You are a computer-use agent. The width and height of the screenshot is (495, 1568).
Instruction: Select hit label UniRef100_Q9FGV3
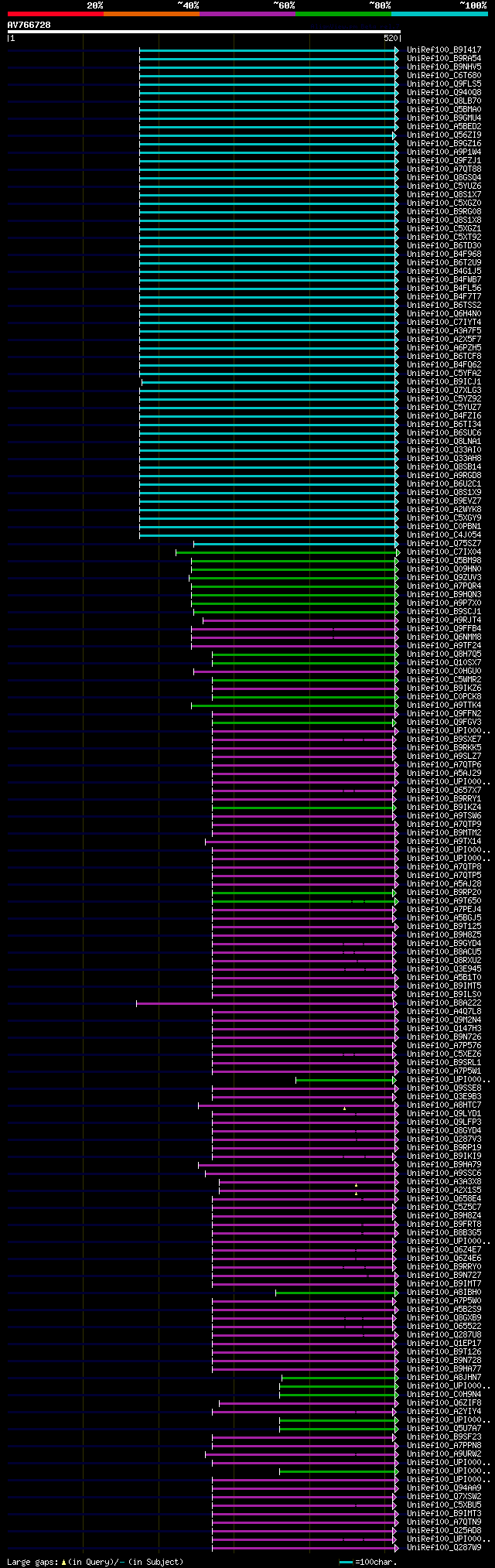pos(444,722)
